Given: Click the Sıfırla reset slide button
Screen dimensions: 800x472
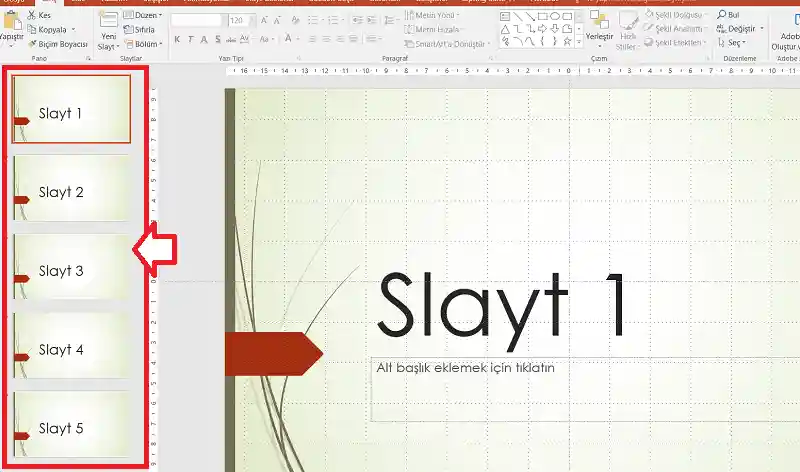Looking at the screenshot, I should 139,30.
